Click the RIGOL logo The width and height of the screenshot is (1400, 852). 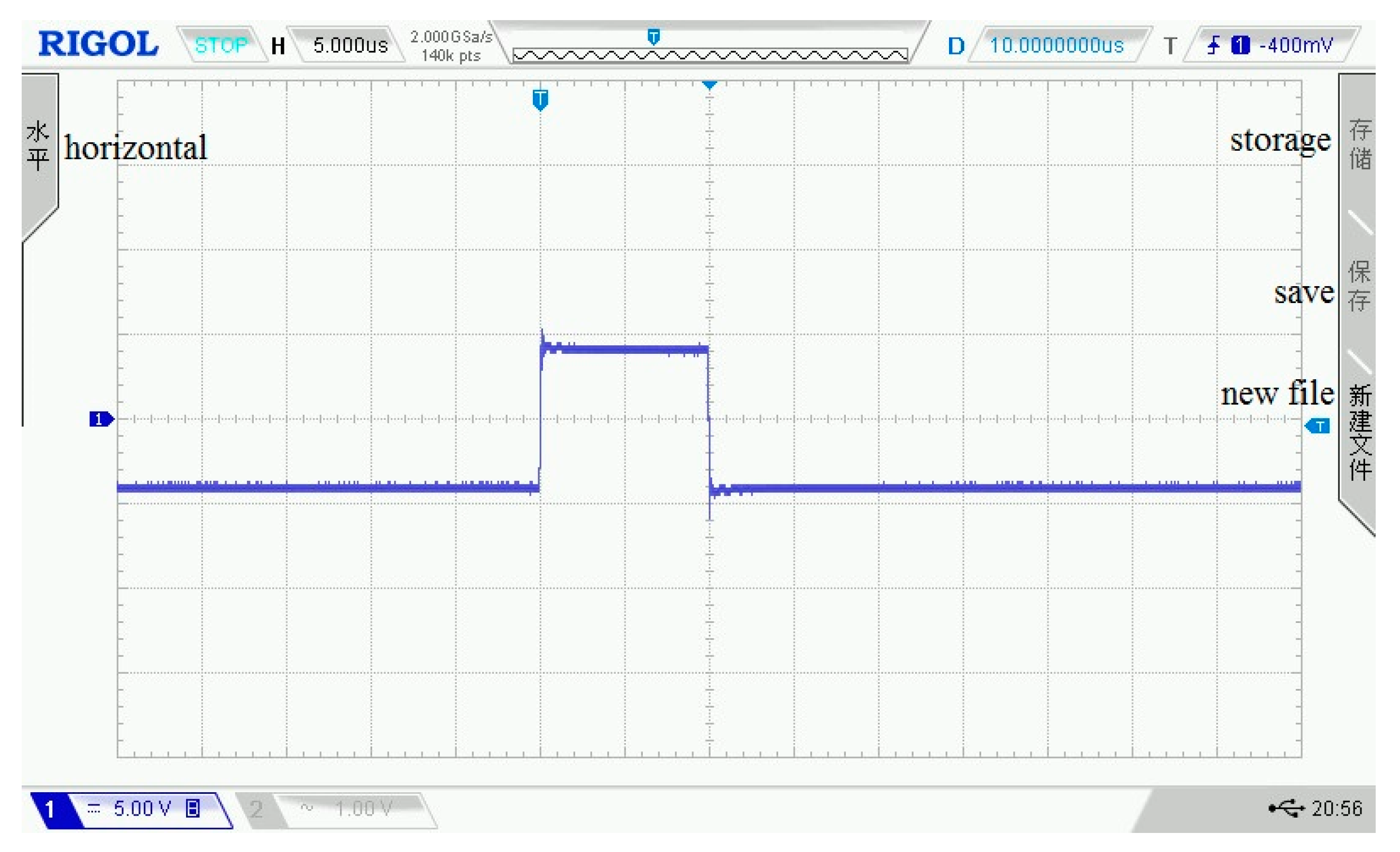[98, 44]
